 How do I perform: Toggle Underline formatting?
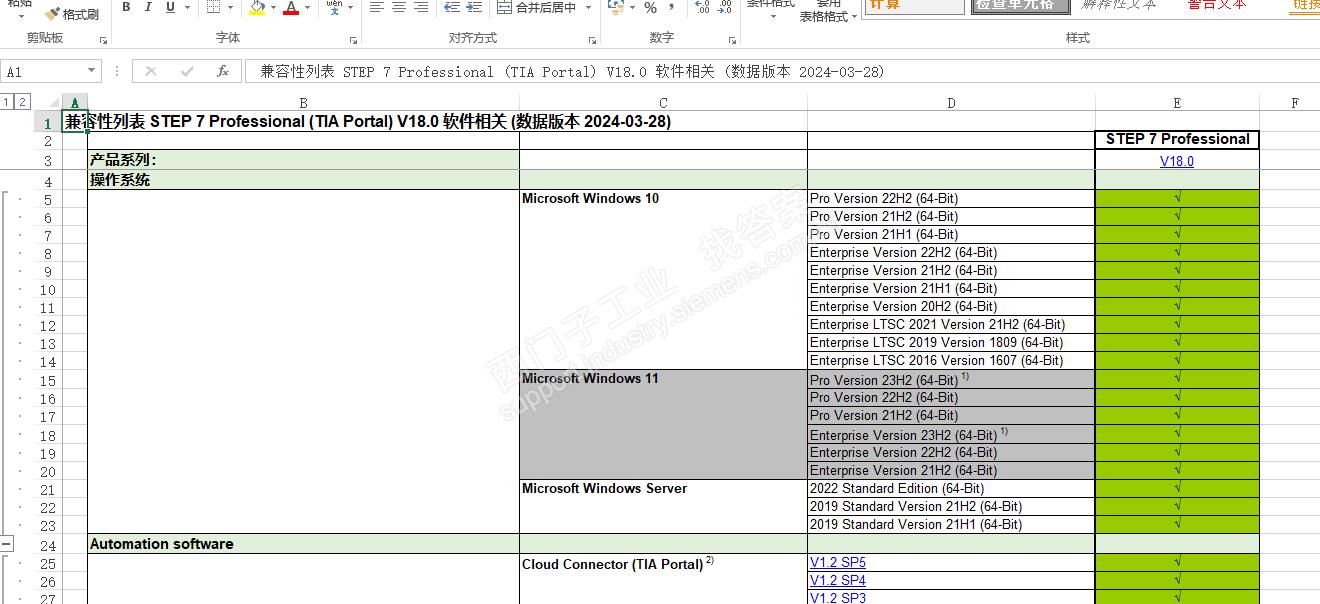pos(170,7)
